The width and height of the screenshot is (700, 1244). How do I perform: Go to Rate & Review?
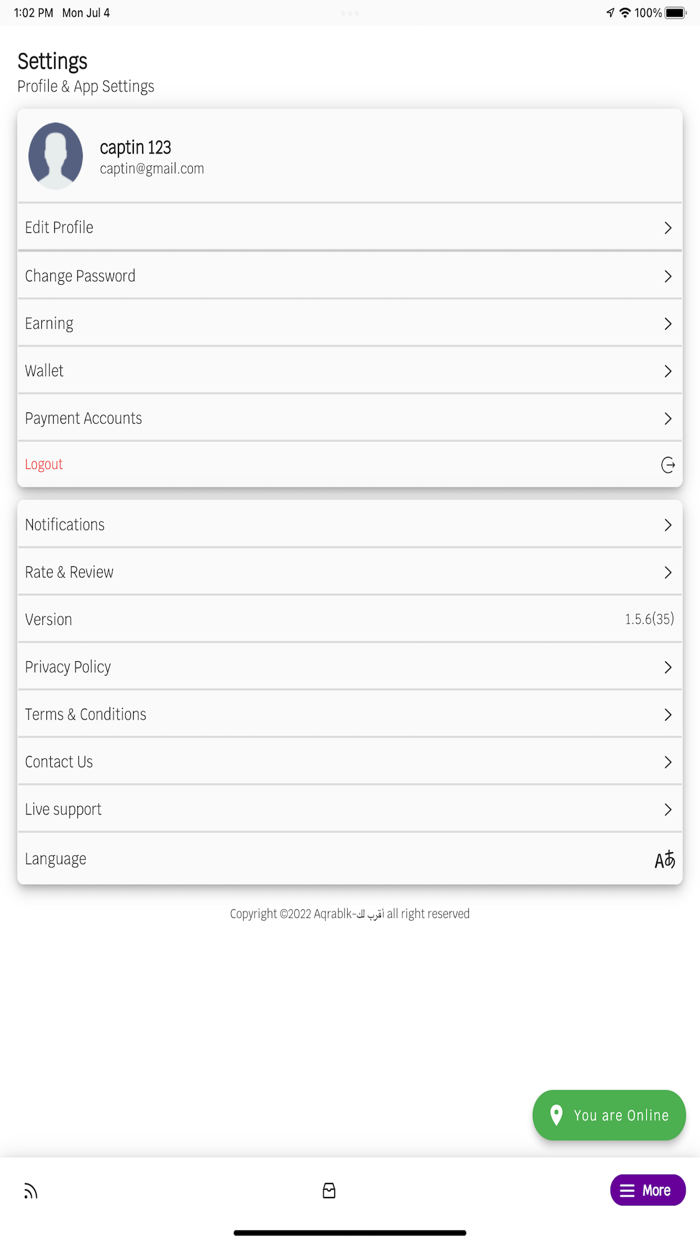(350, 572)
